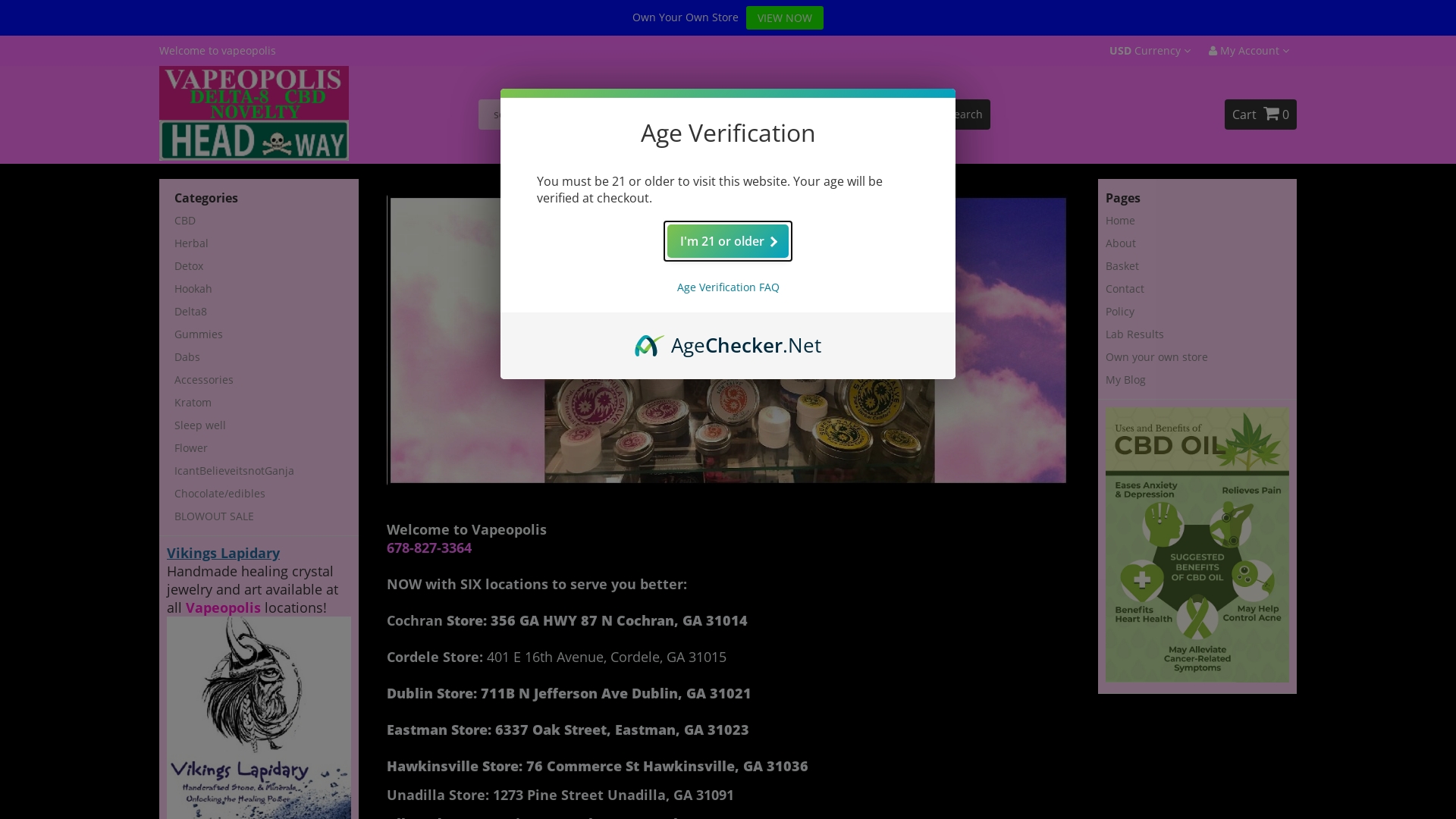Click the shopping cart icon
Viewport: 1456px width, 819px height.
coord(1272,114)
